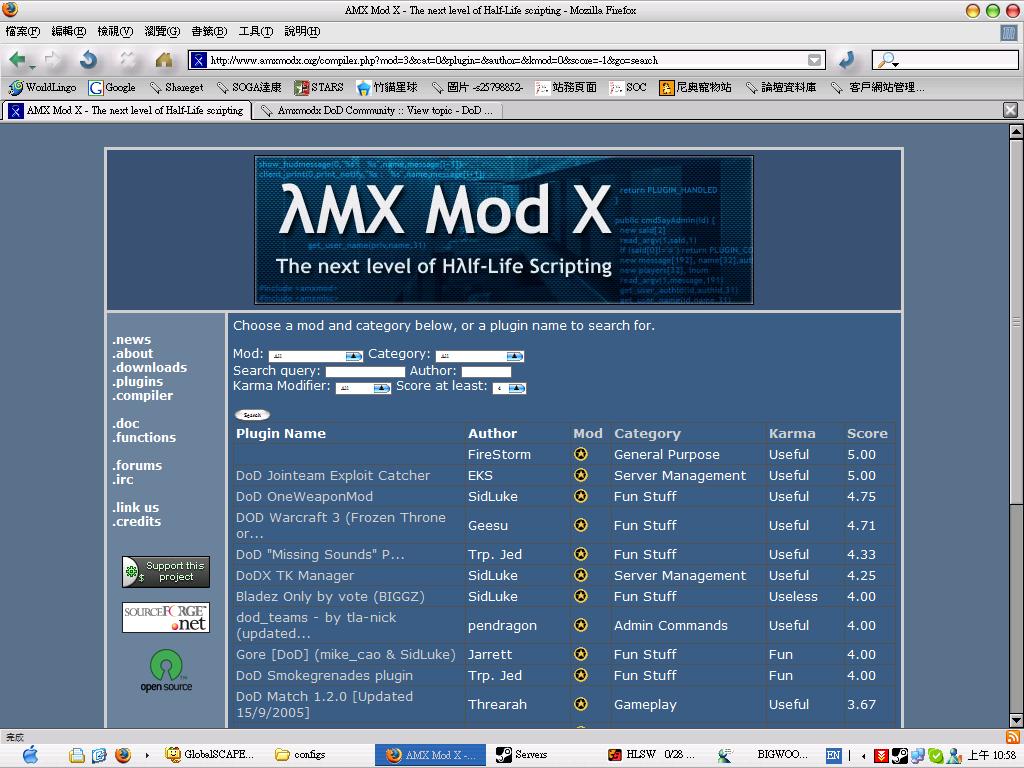Expand the address bar history dropdown
Screen dimensions: 1024x768
814,60
